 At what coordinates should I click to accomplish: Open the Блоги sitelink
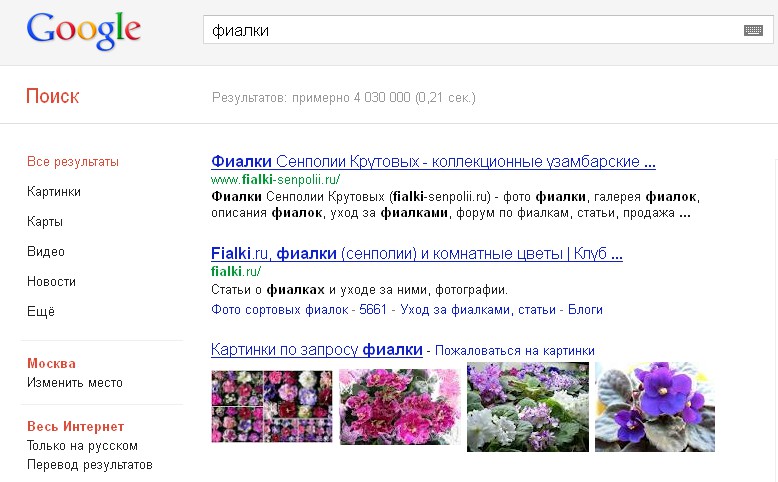pyautogui.click(x=585, y=310)
